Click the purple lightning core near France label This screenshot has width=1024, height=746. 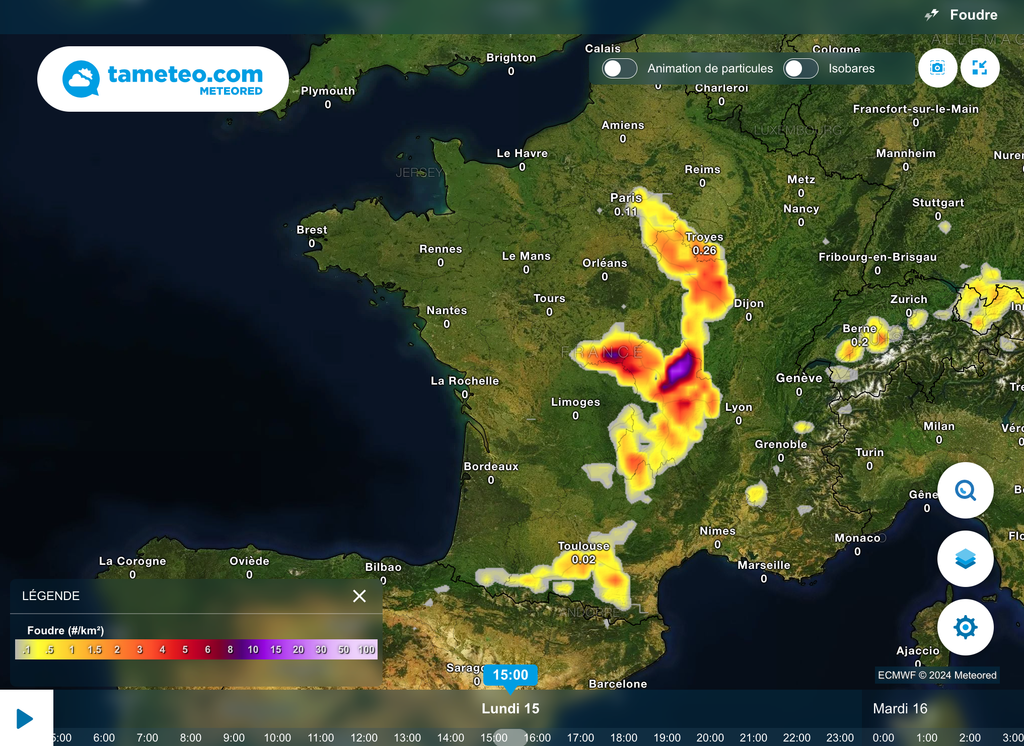[x=679, y=368]
